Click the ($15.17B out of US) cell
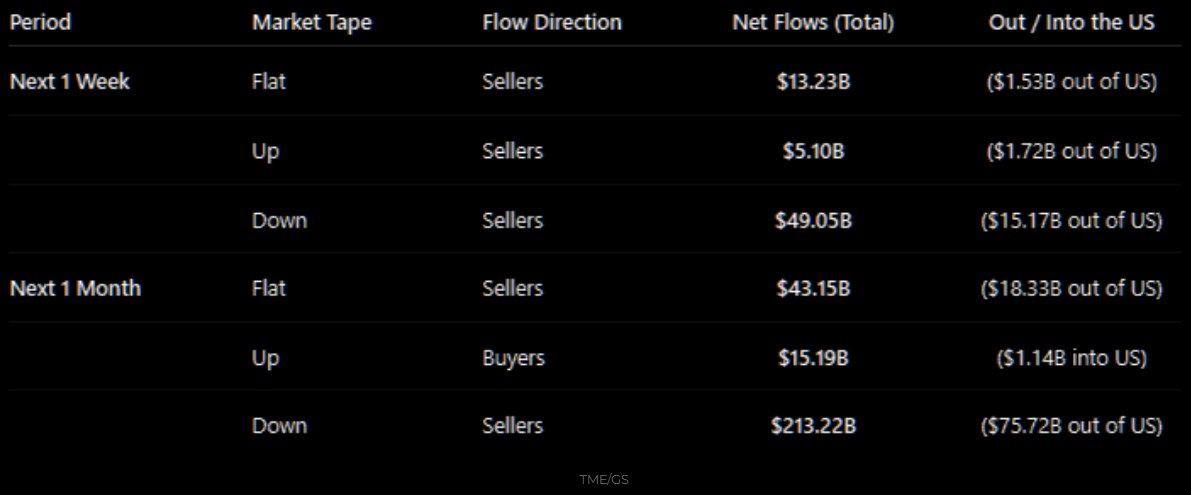Image resolution: width=1191 pixels, height=495 pixels. tap(1071, 220)
